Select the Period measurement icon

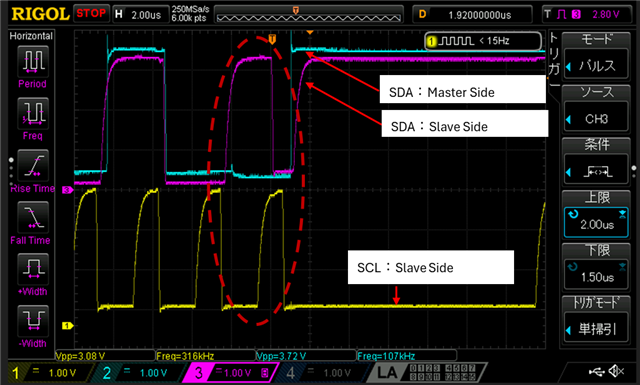coord(33,62)
